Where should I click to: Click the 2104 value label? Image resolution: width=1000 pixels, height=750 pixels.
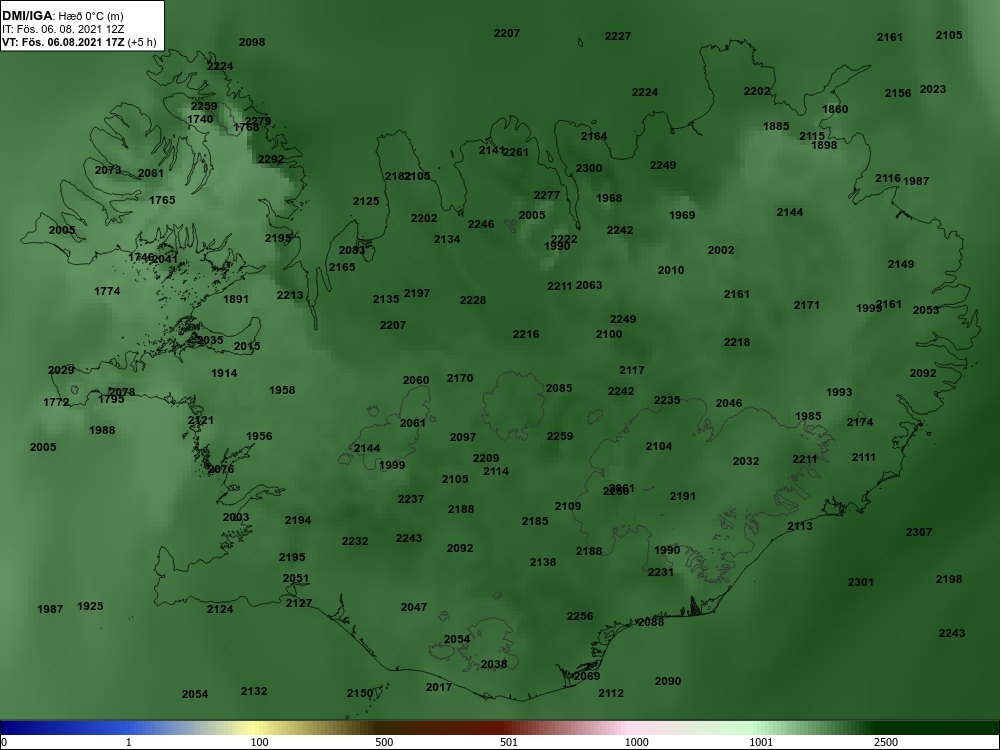point(659,446)
